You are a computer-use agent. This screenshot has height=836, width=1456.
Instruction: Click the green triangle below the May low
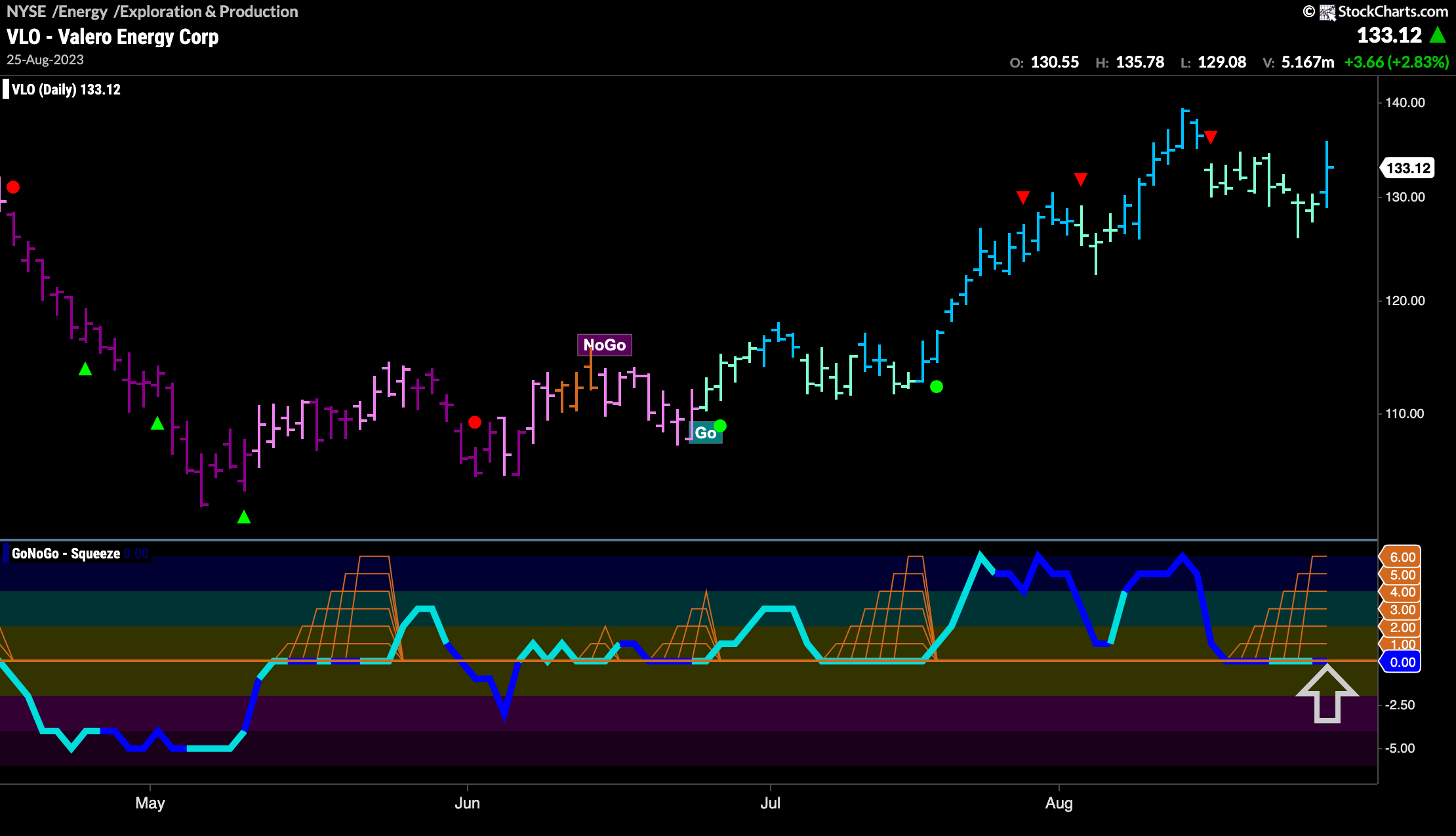pos(244,517)
